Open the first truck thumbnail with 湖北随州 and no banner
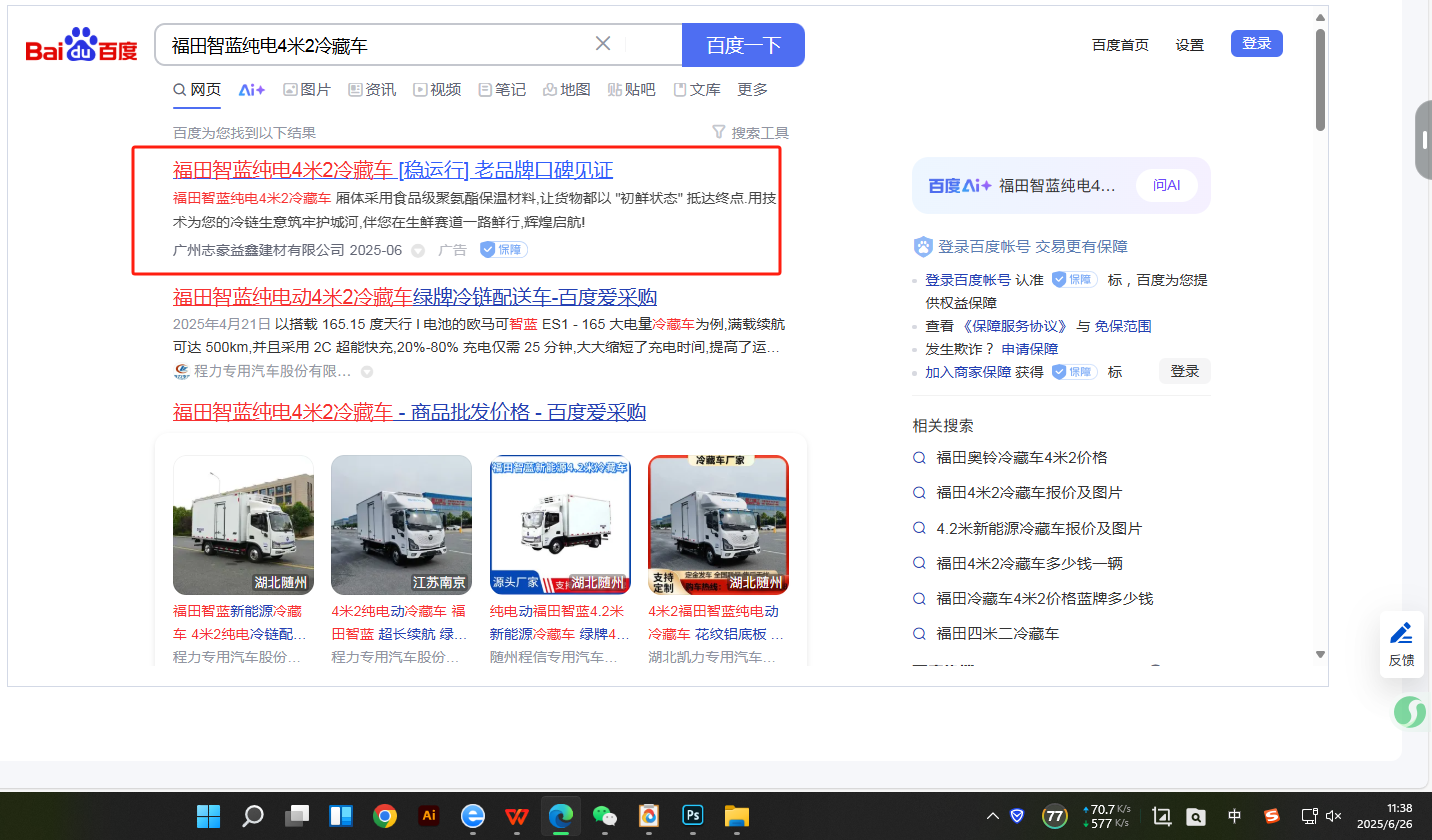 point(243,525)
